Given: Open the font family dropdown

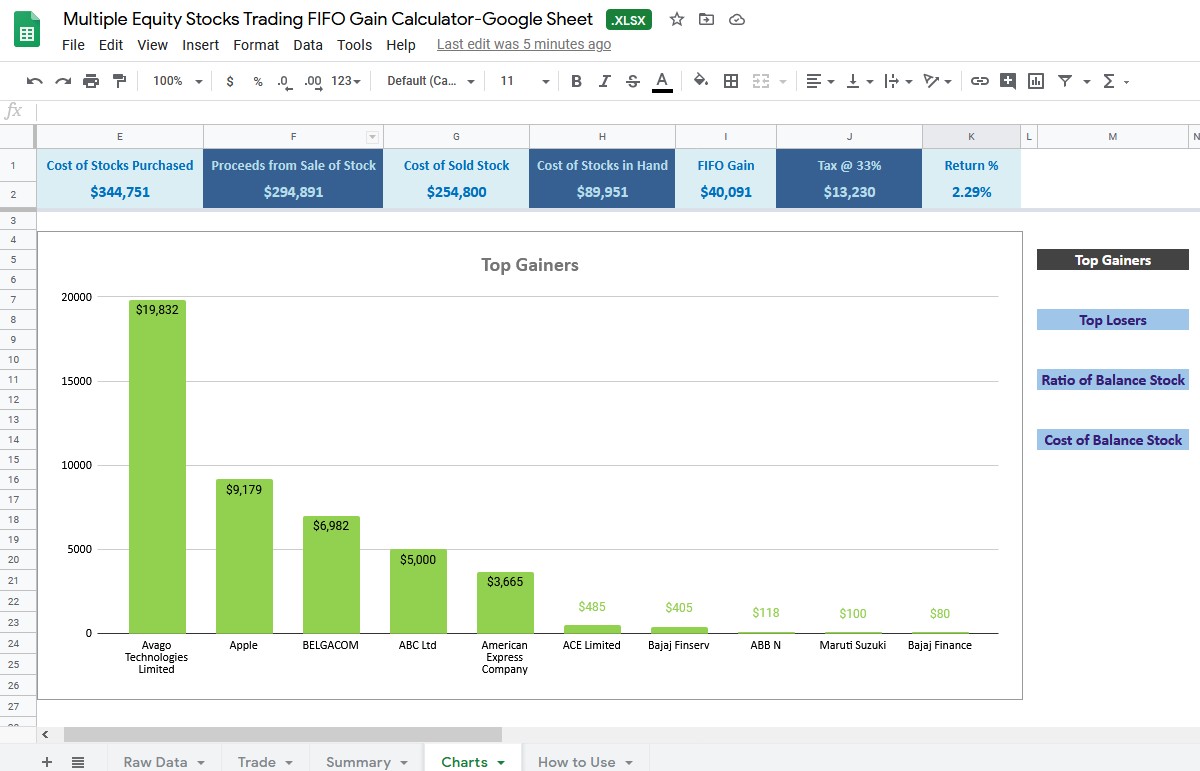Looking at the screenshot, I should click(x=431, y=81).
